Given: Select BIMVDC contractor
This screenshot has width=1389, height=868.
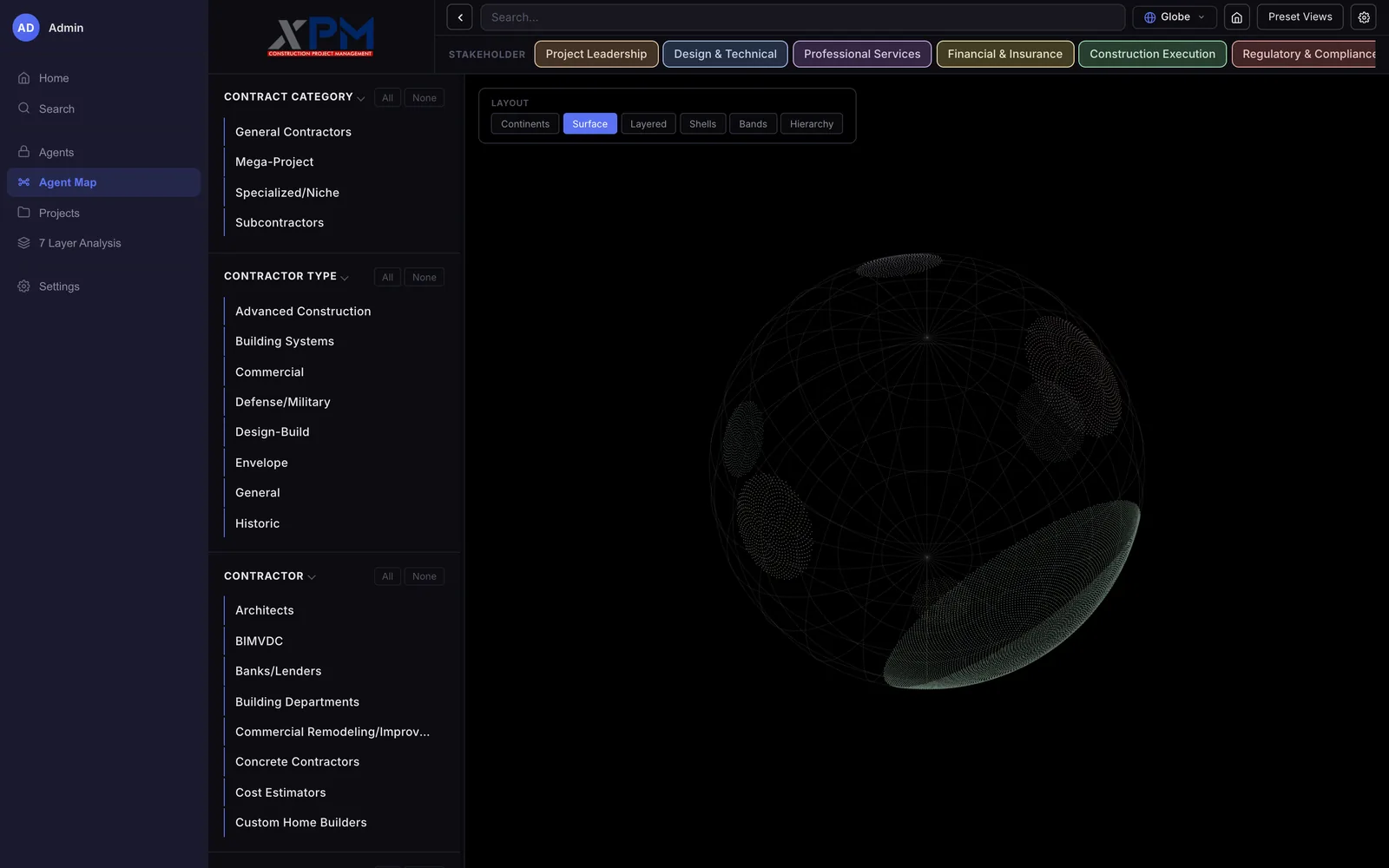Looking at the screenshot, I should pos(333,641).
